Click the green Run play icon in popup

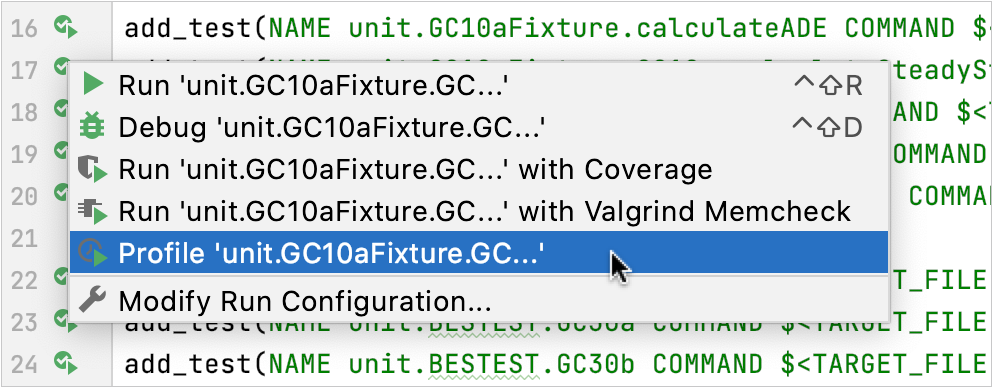[x=93, y=85]
